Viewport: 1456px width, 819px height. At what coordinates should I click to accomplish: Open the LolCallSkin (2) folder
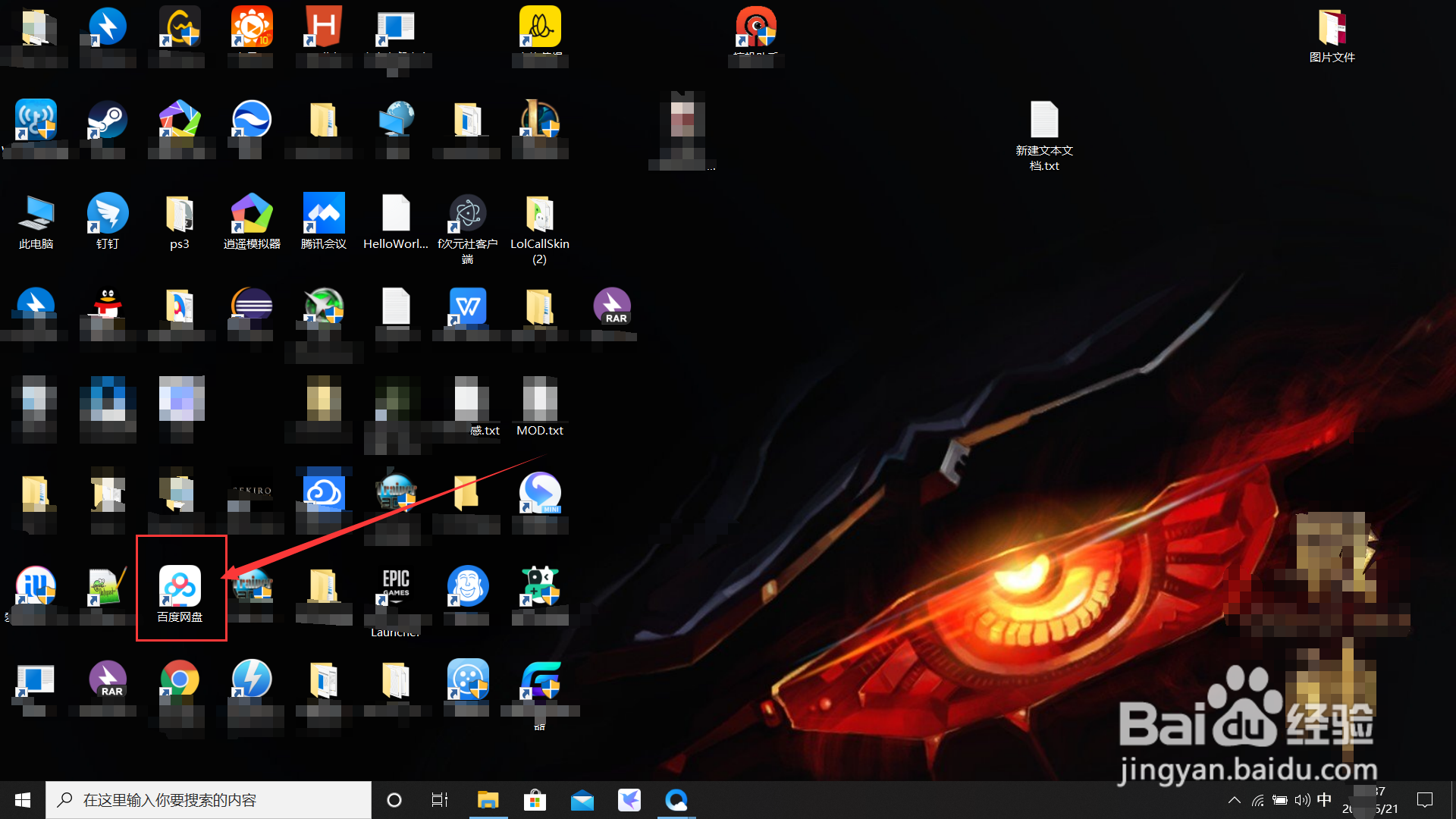[540, 228]
